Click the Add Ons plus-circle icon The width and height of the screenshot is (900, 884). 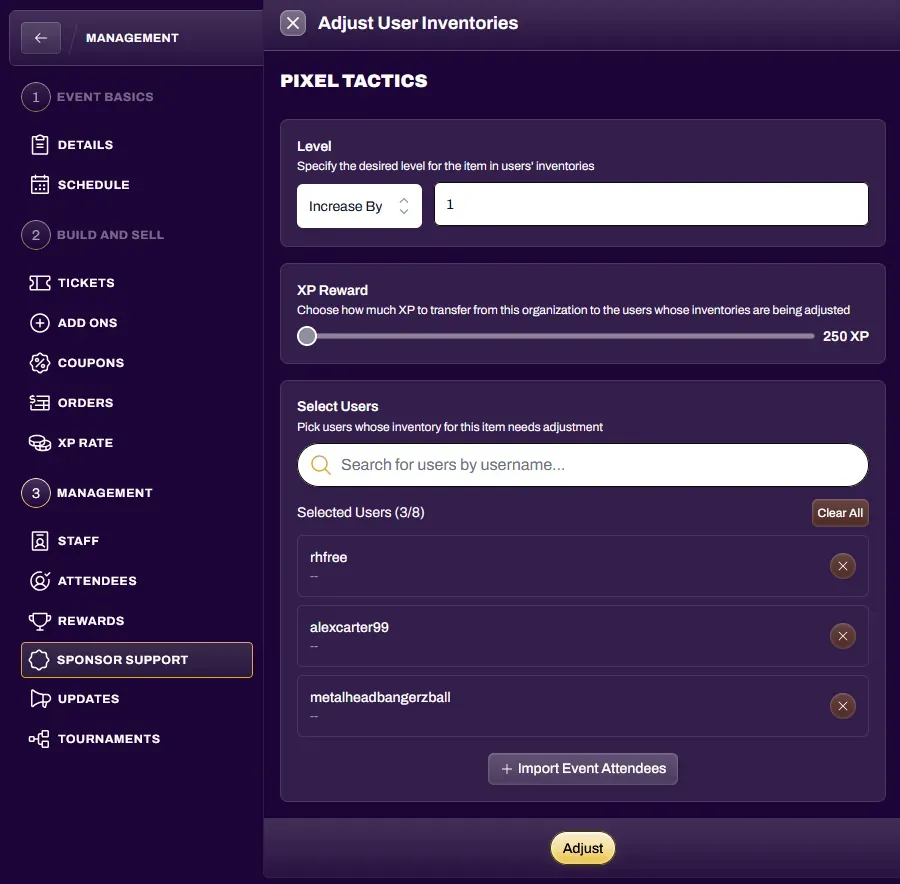click(40, 323)
